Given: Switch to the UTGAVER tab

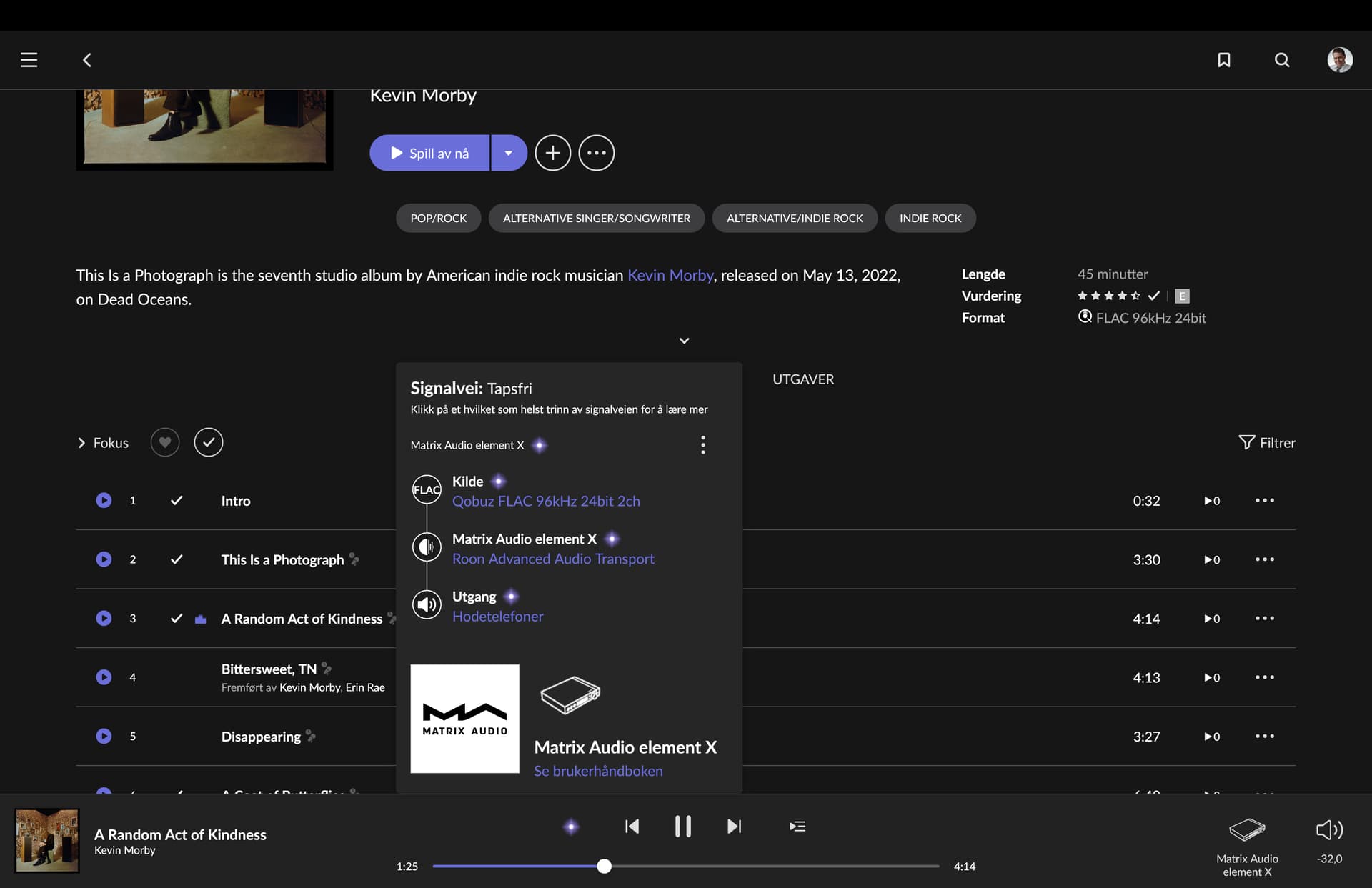Looking at the screenshot, I should click(803, 379).
